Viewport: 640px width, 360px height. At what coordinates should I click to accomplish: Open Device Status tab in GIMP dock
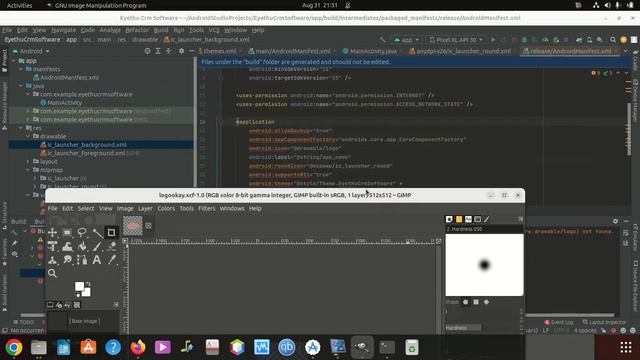pos(59,305)
